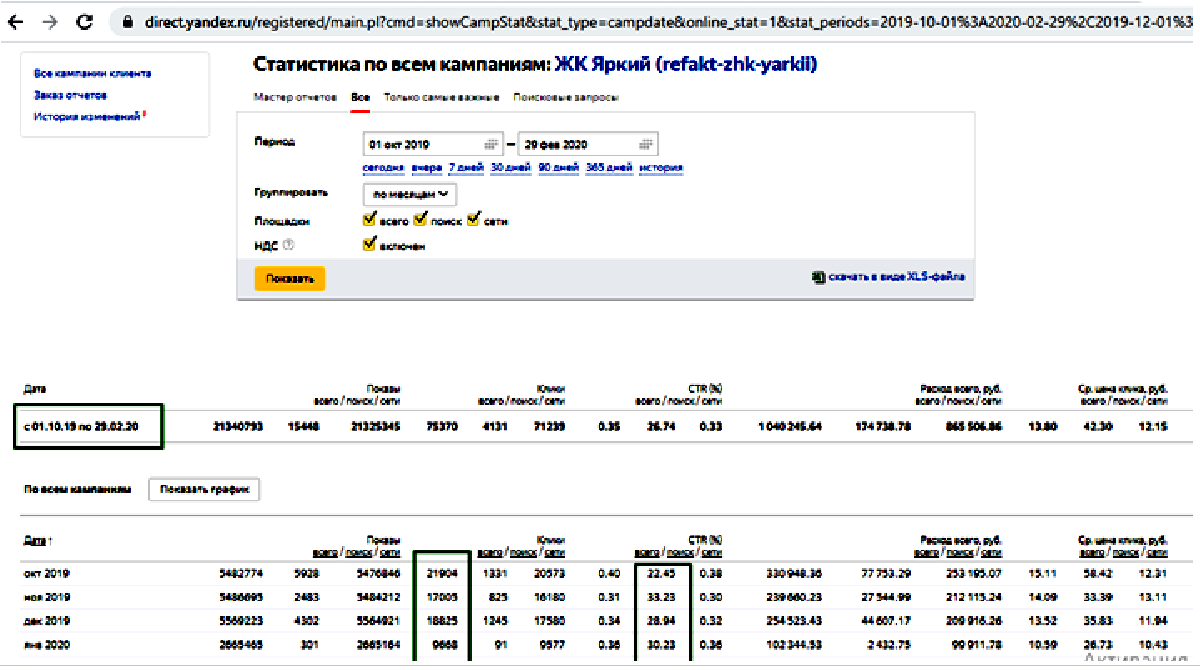Choose the '7 дней' period link

[466, 167]
